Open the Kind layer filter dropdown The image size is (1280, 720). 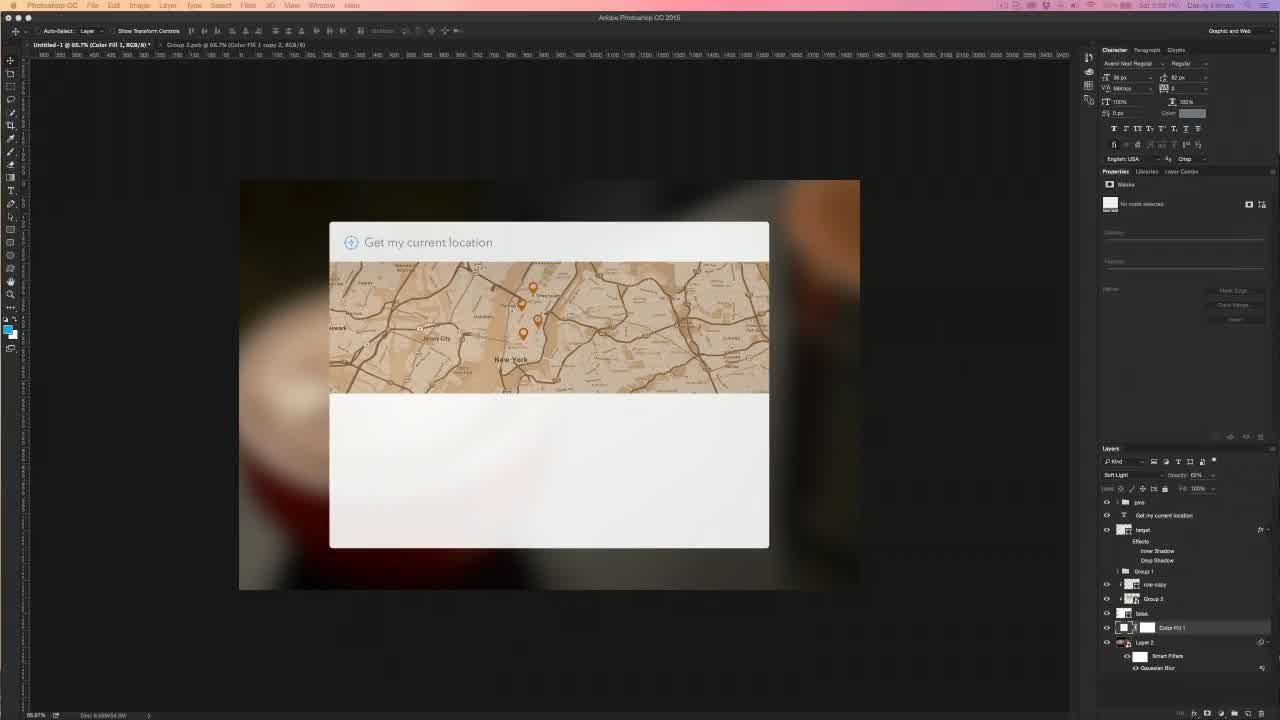coord(1124,461)
